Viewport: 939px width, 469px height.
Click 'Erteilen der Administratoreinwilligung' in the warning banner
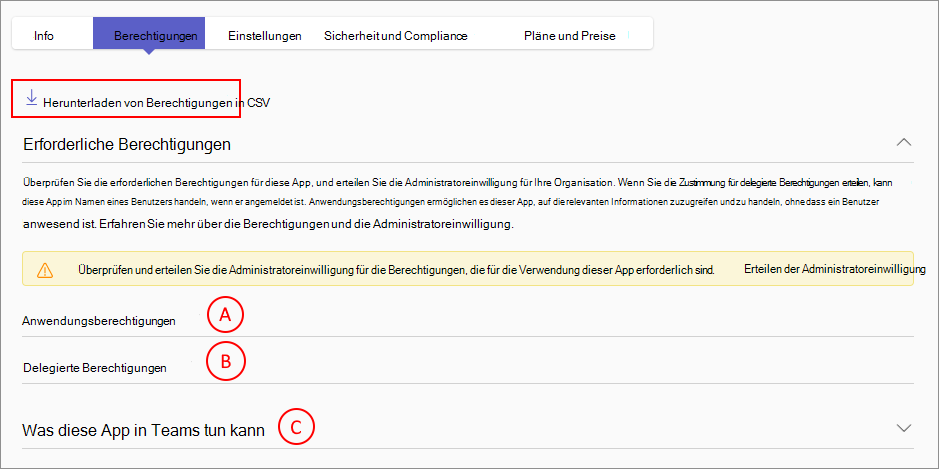click(x=835, y=270)
